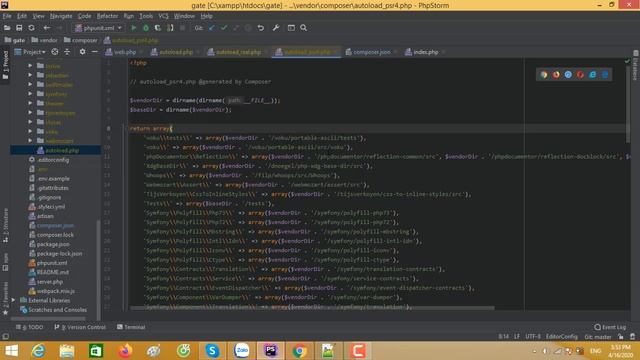
Task: Run the phpunit.xml configuration
Action: click(x=133, y=28)
